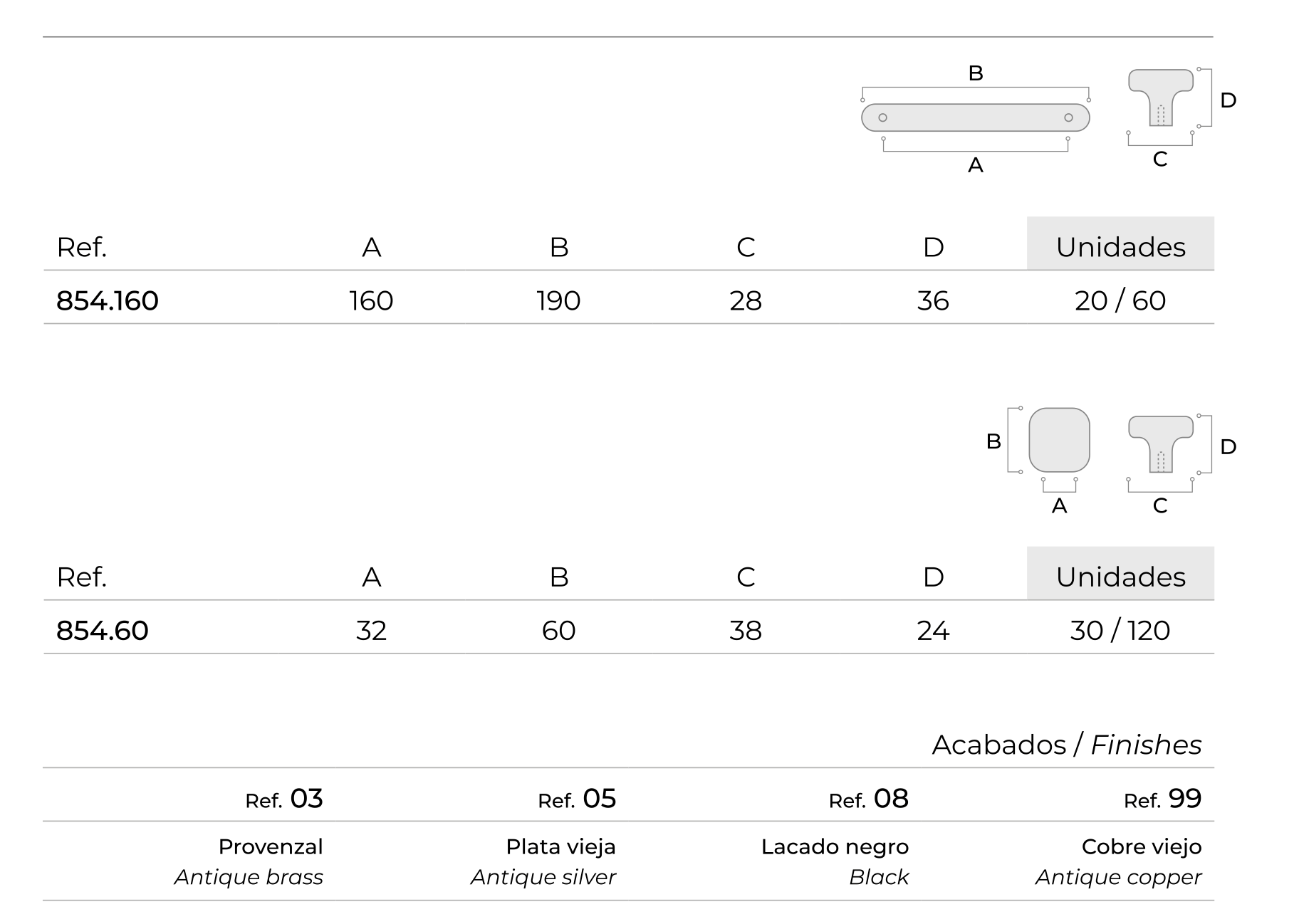Click the long handle front-view diagram
The image size is (1299, 924).
pos(975,117)
